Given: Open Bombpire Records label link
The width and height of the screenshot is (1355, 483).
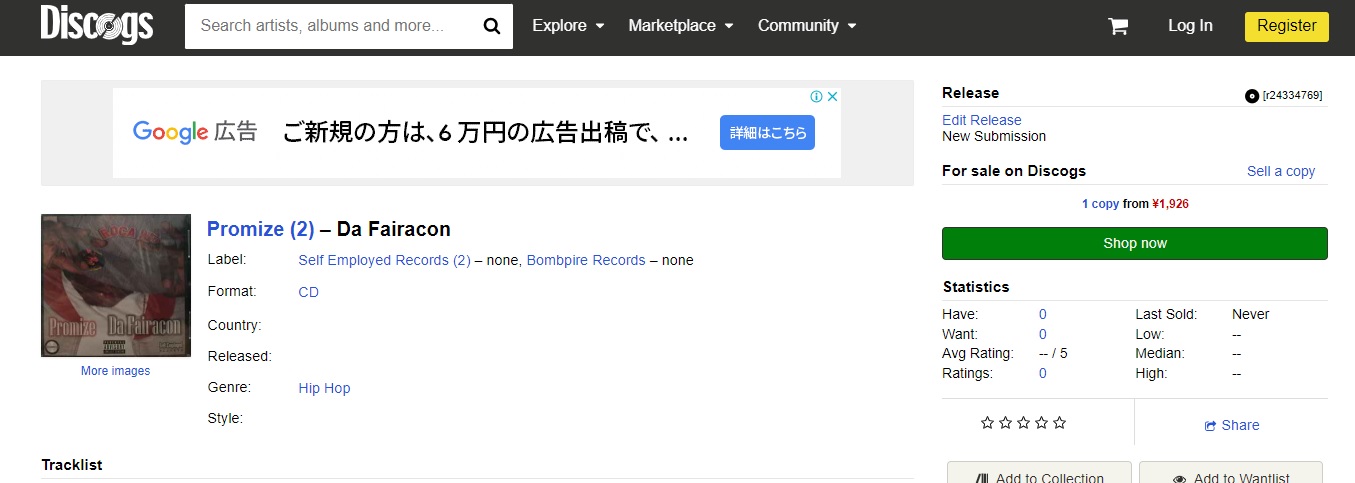Looking at the screenshot, I should coord(586,260).
